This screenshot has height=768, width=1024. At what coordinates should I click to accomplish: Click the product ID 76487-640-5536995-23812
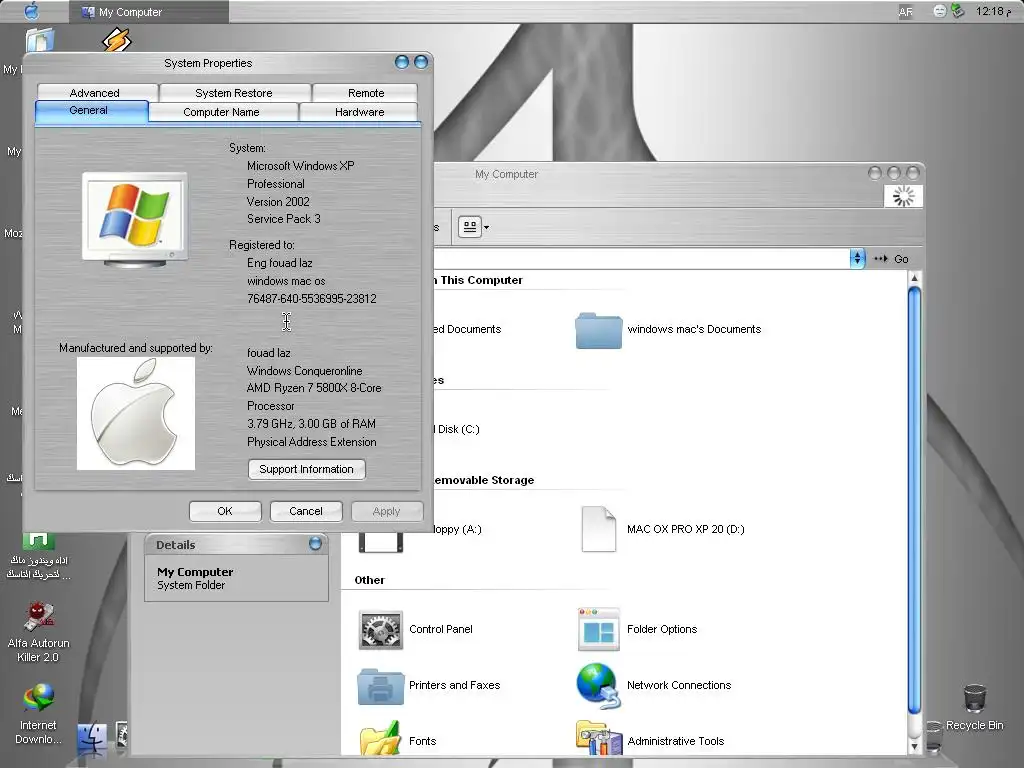pyautogui.click(x=312, y=298)
